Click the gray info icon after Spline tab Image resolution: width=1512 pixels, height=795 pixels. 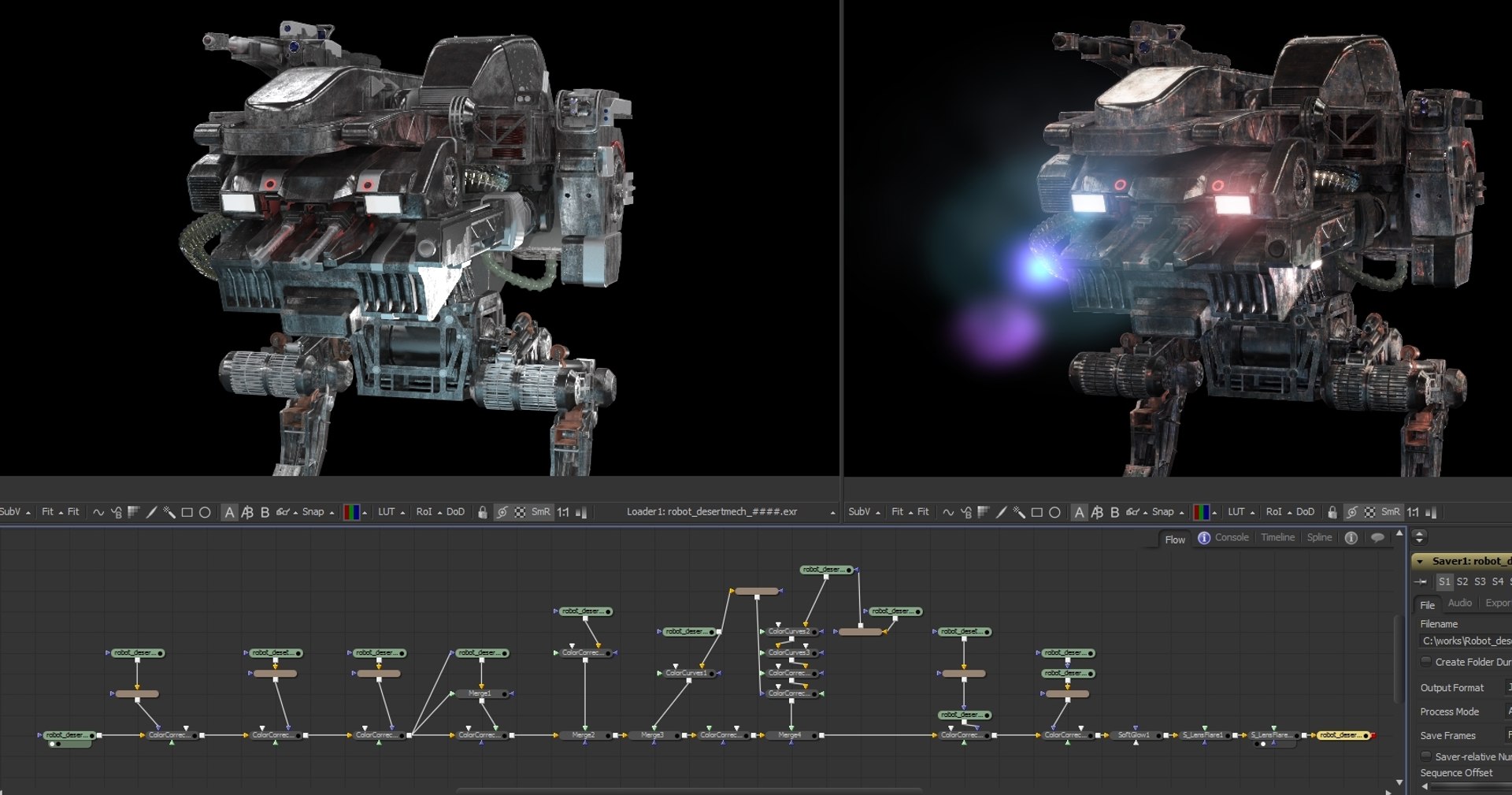click(1351, 537)
